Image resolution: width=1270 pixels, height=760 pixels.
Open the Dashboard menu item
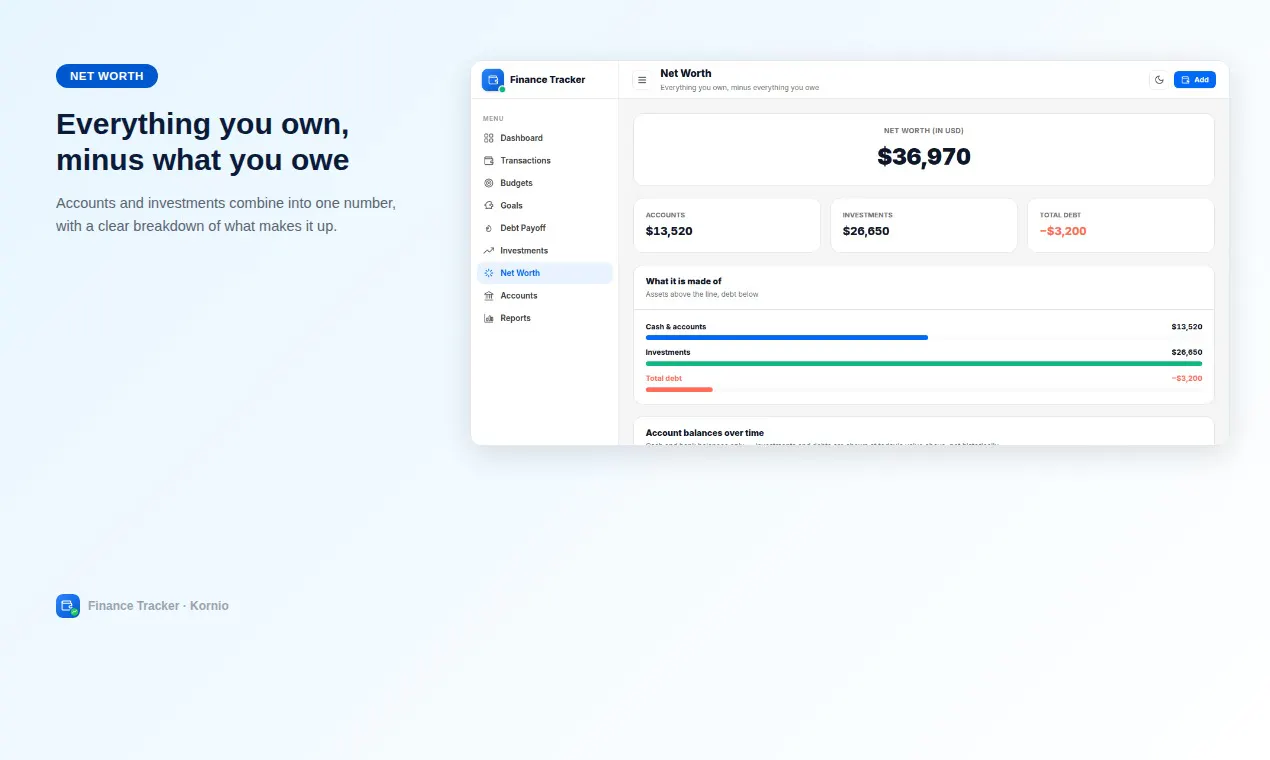coord(545,138)
